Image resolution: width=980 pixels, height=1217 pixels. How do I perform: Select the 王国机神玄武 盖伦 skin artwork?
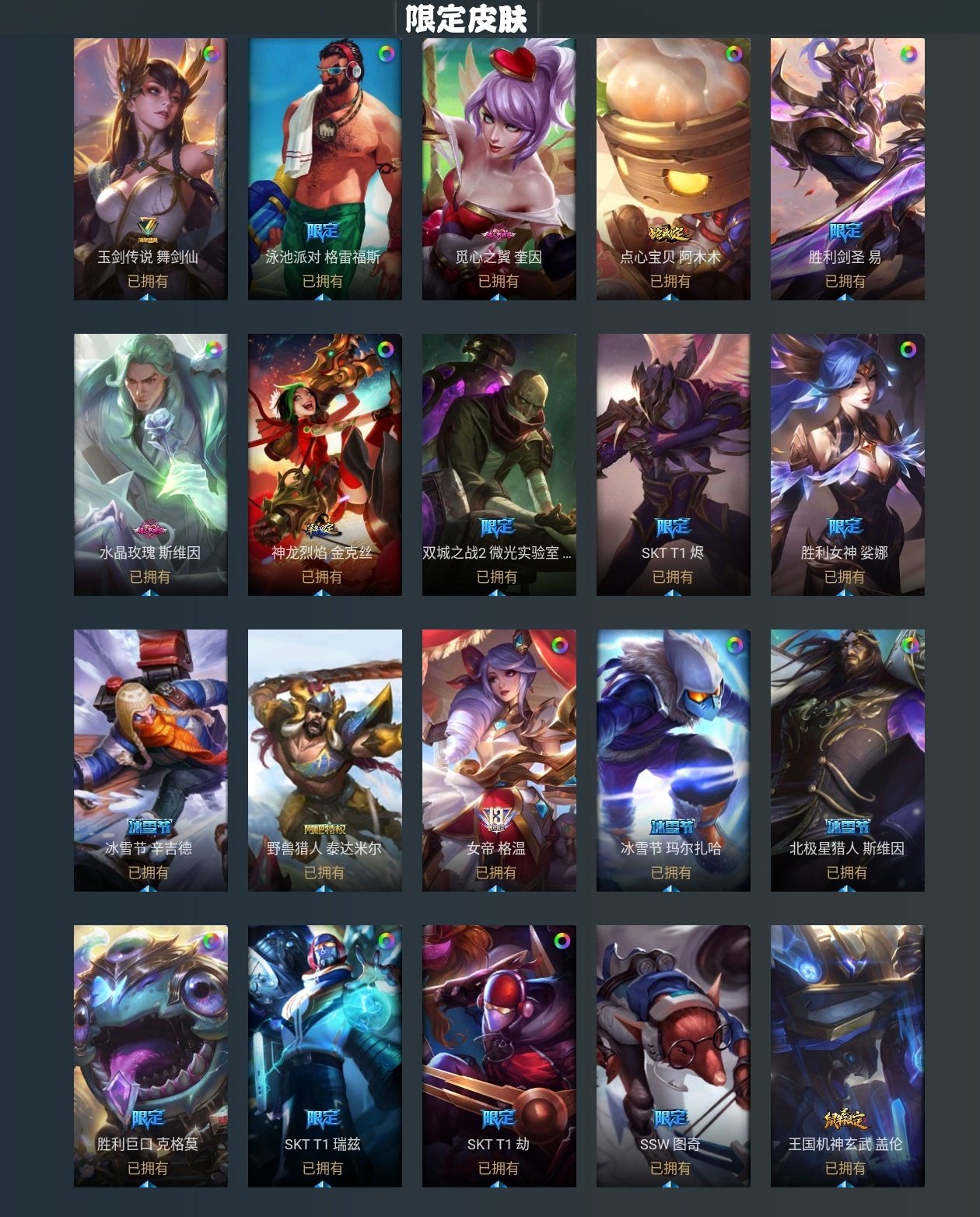(x=848, y=1057)
